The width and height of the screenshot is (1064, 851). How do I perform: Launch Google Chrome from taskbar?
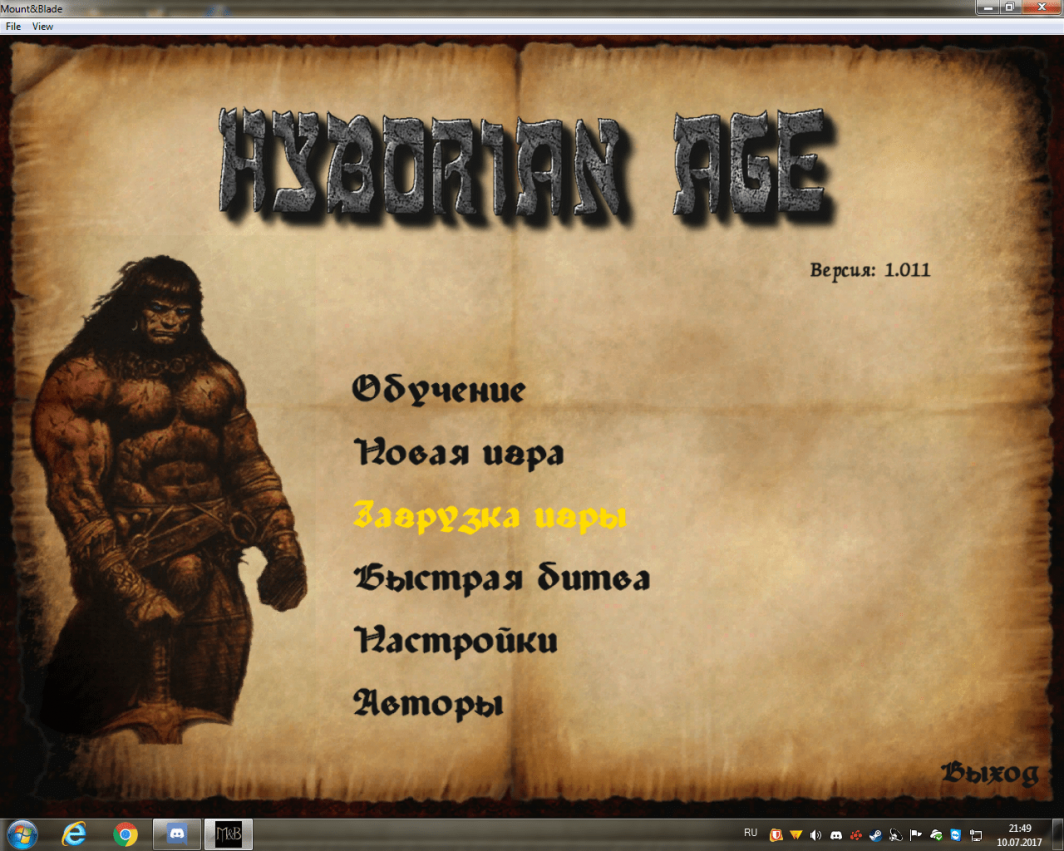pos(125,834)
